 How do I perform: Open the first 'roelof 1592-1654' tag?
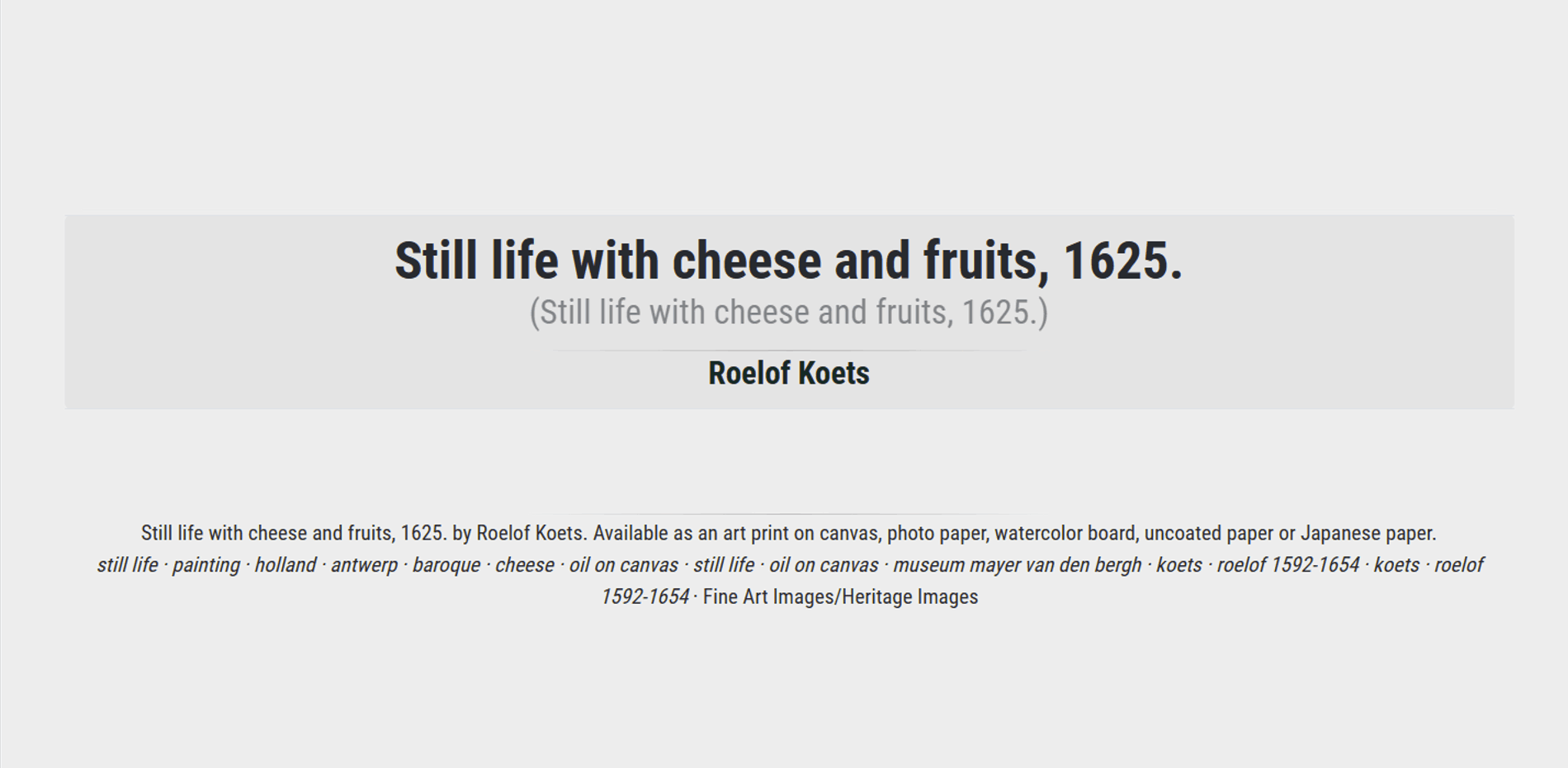[x=1288, y=565]
